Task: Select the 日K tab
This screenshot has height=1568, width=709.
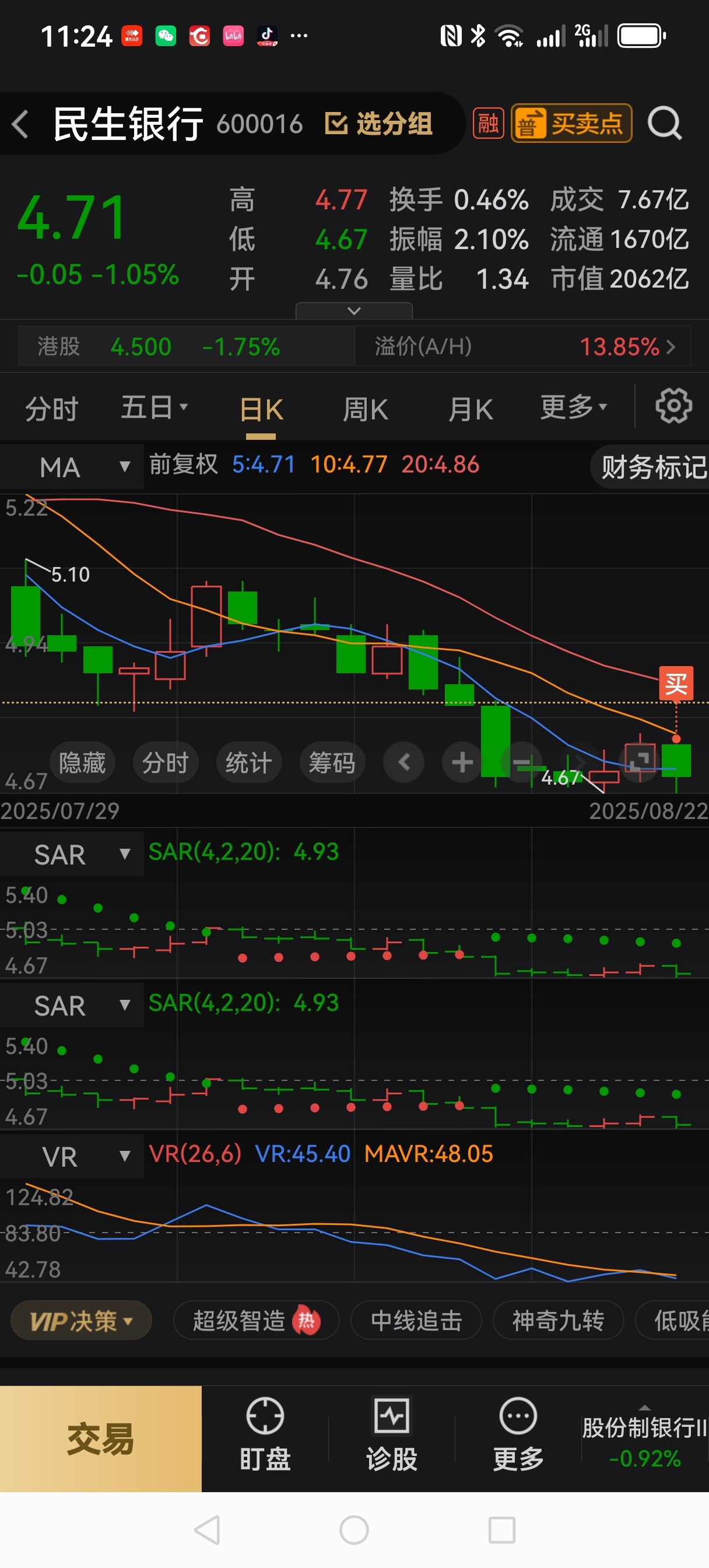Action: (x=261, y=409)
